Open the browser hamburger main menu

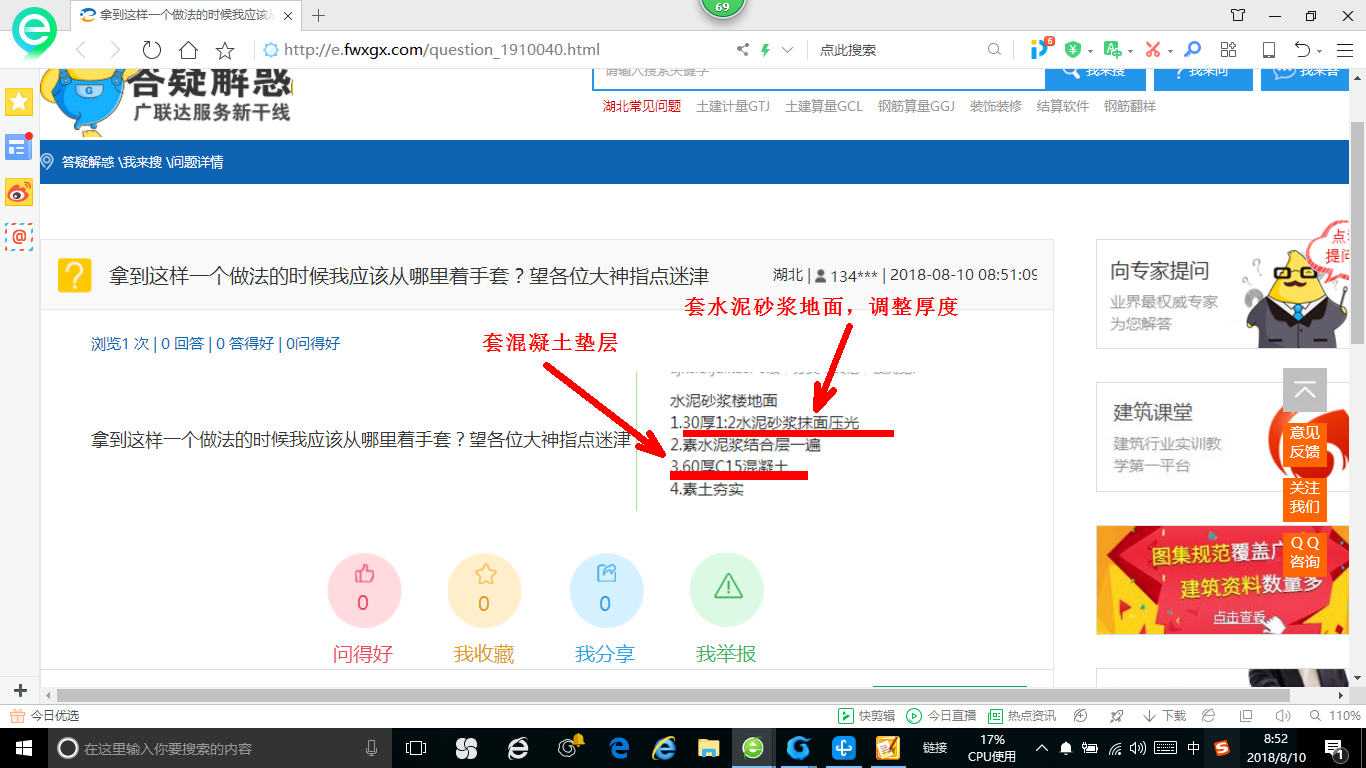click(x=1344, y=50)
